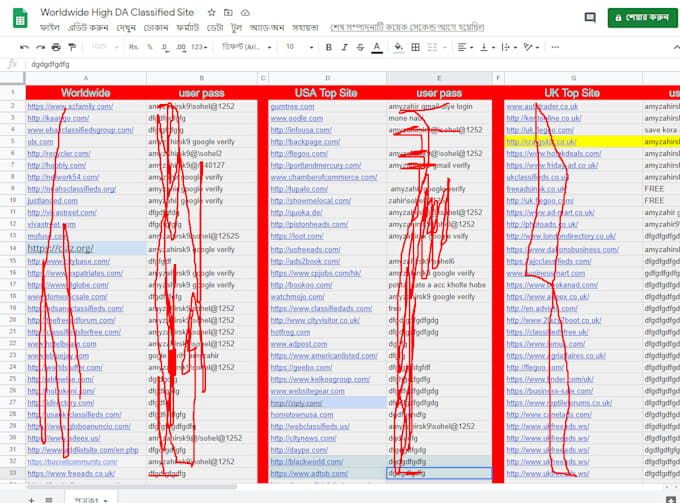
Task: Open the sheet tab's dropdown arrow
Action: tap(105, 500)
